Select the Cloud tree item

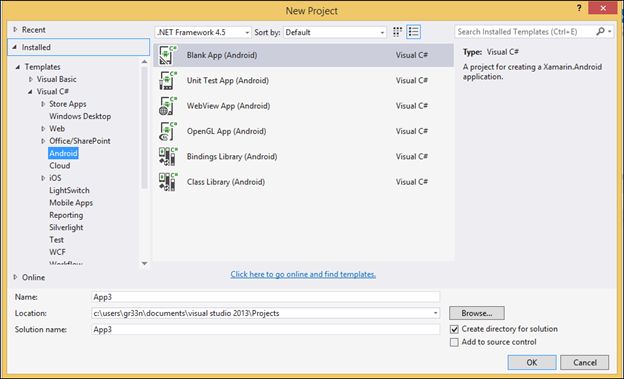click(x=60, y=166)
